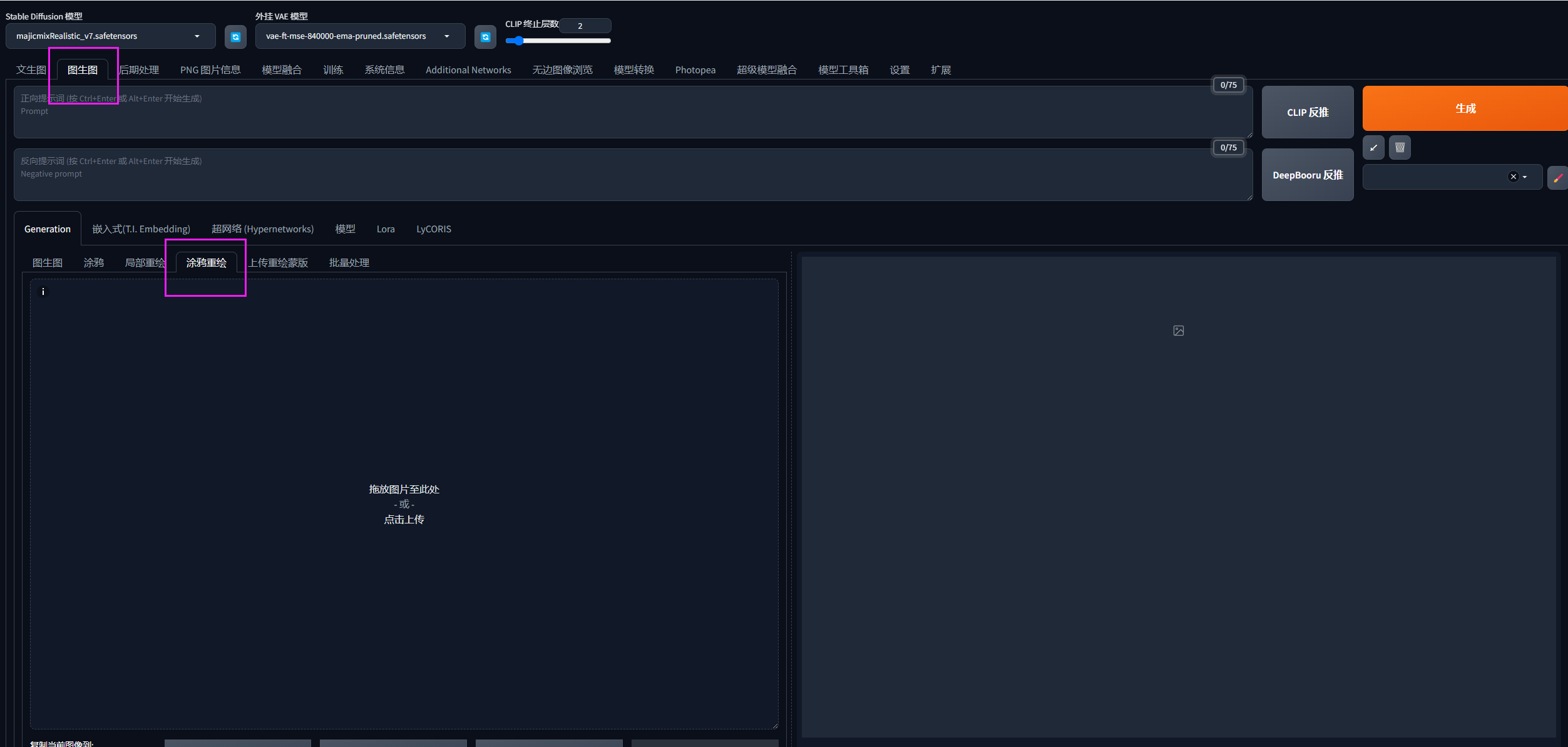Image resolution: width=1568 pixels, height=747 pixels.
Task: Click the 正向提示词 positive prompt text field
Action: 633,112
